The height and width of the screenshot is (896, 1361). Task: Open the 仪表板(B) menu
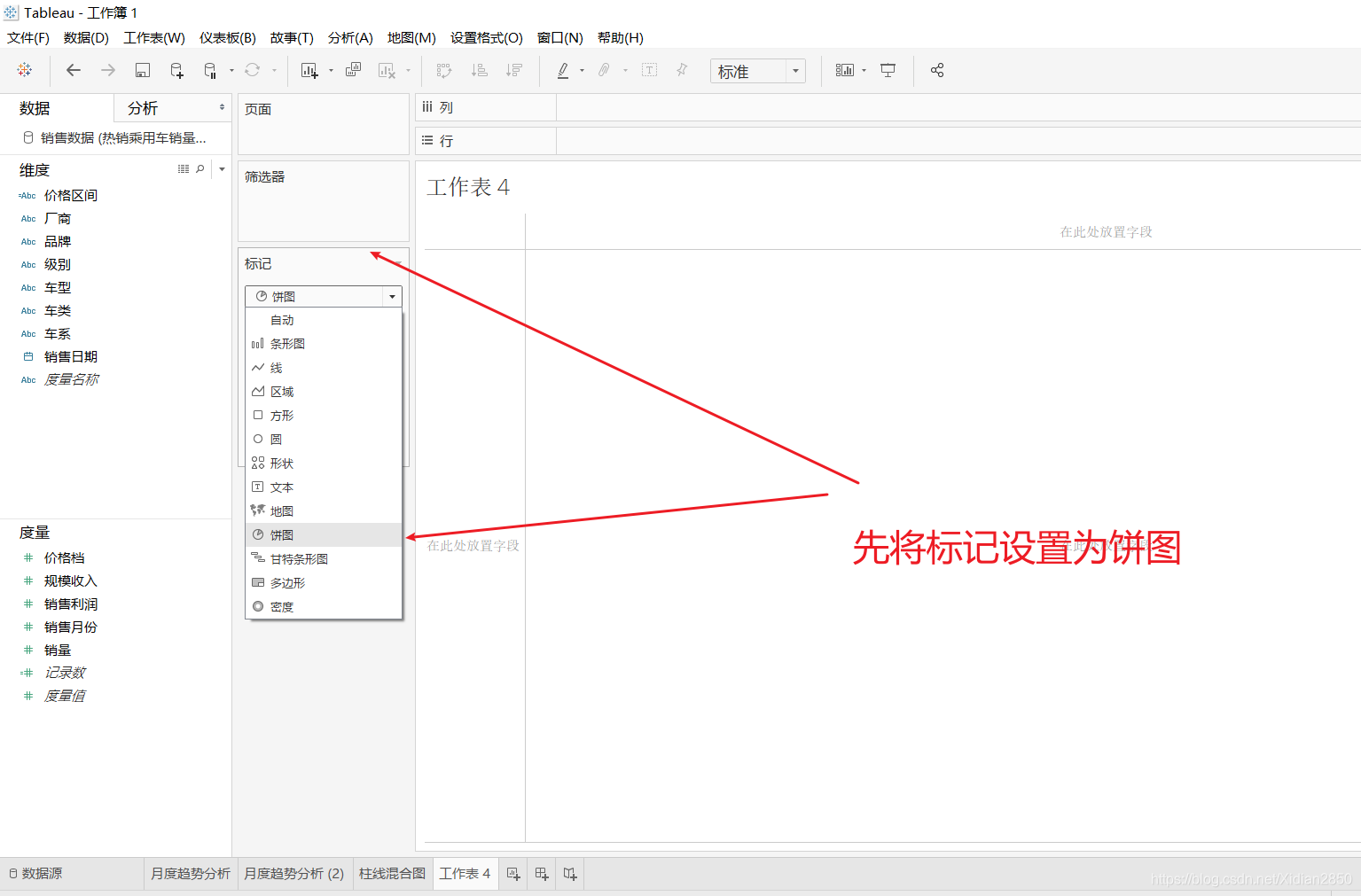click(228, 38)
